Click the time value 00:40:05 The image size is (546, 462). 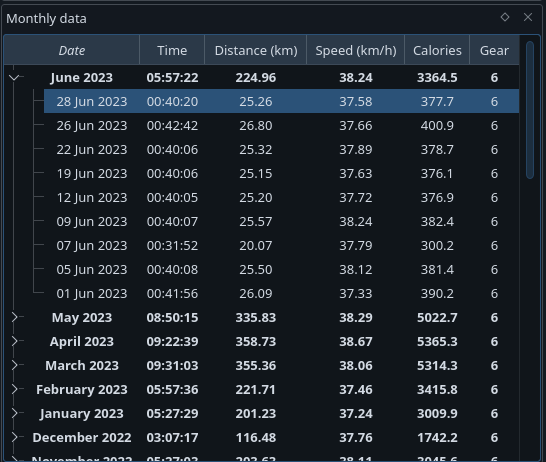[x=172, y=197]
